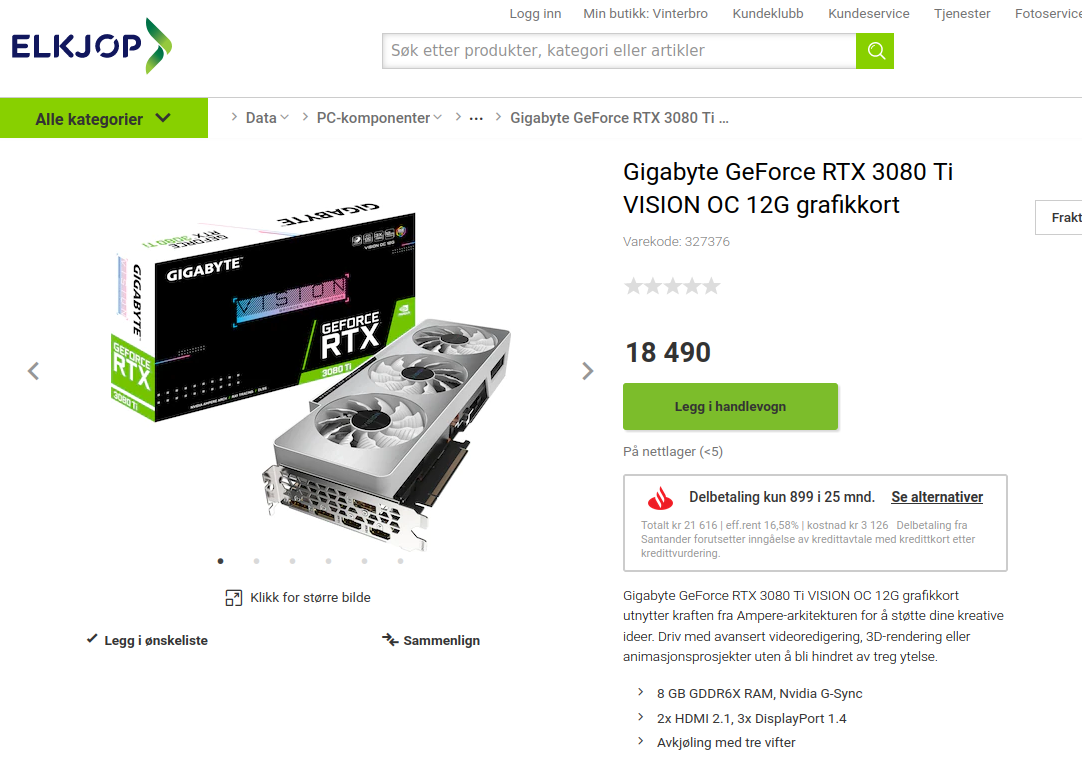Expand collapsed breadcrumb ellipsis
The height and width of the screenshot is (769, 1082).
[476, 119]
